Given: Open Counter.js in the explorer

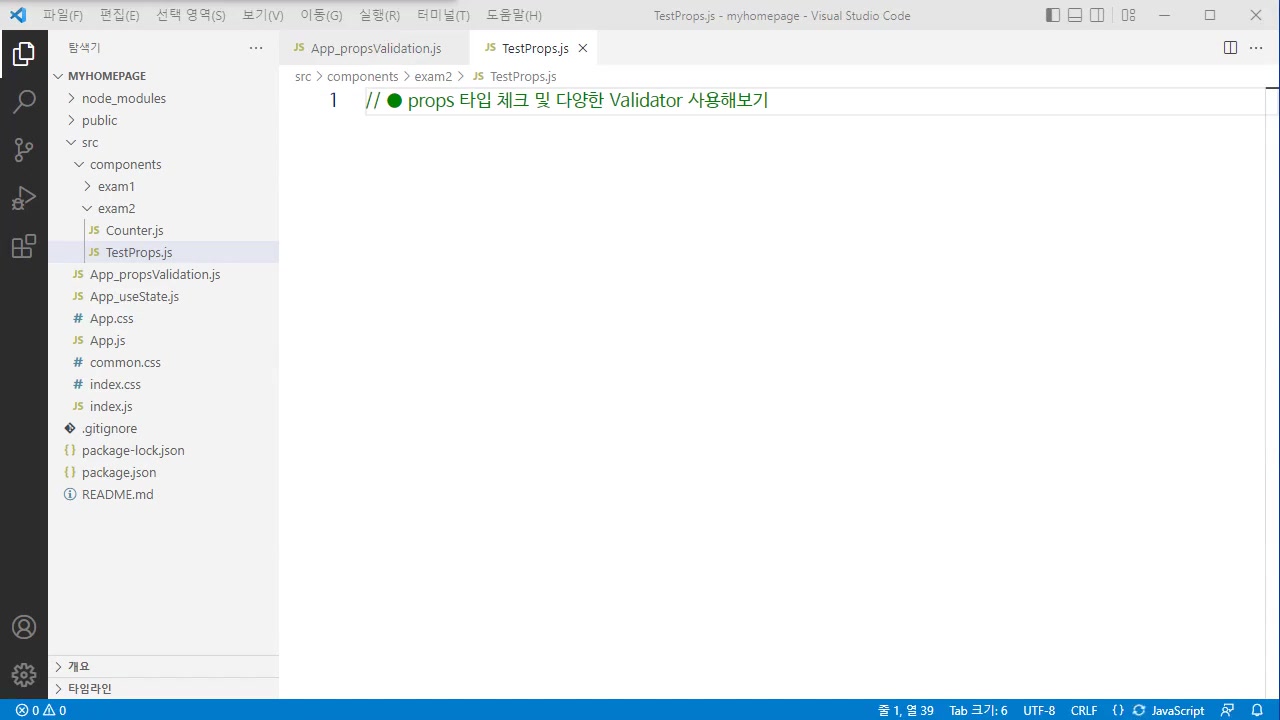Looking at the screenshot, I should point(134,230).
